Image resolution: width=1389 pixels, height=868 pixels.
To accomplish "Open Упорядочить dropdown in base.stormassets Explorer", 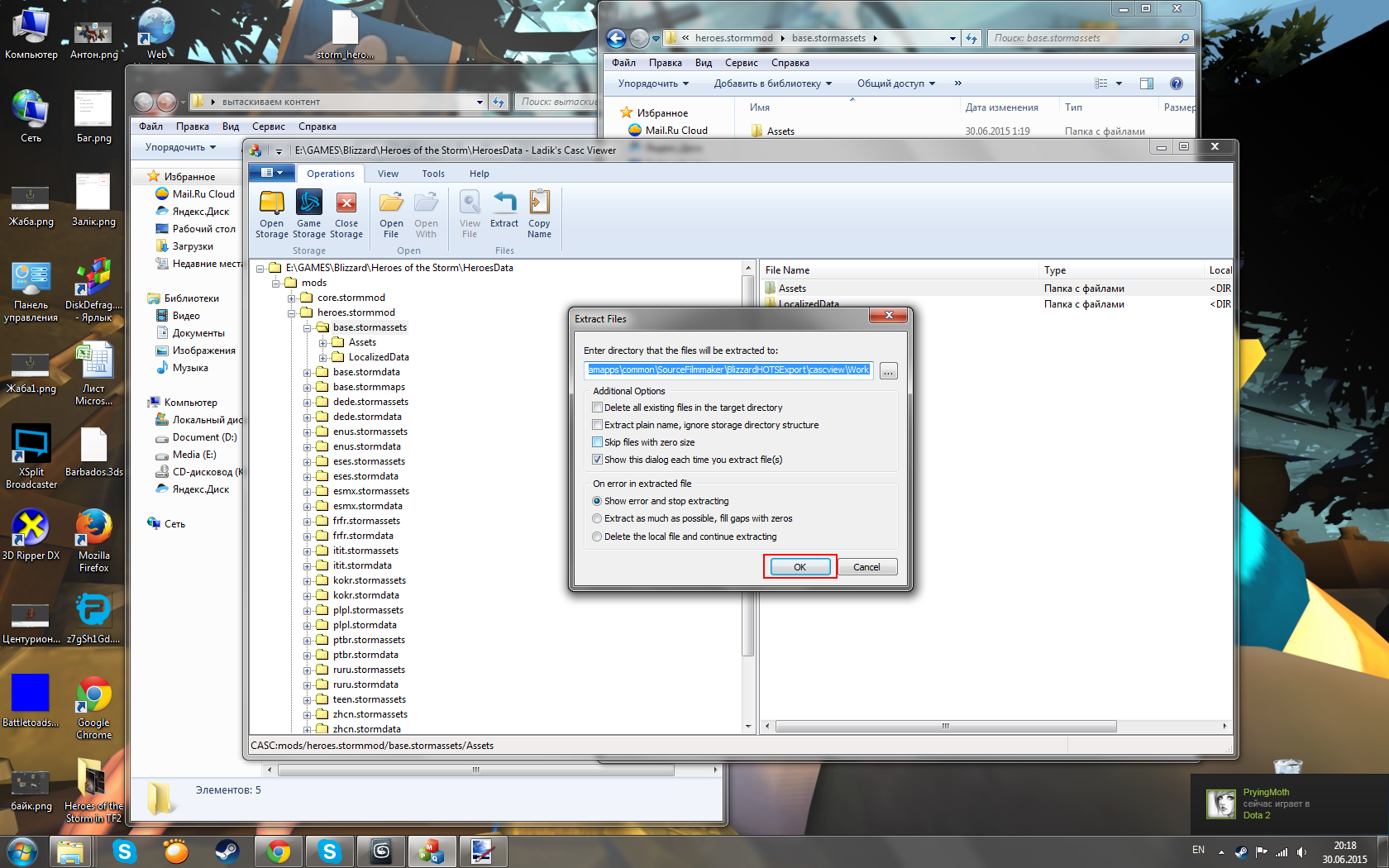I will click(653, 83).
